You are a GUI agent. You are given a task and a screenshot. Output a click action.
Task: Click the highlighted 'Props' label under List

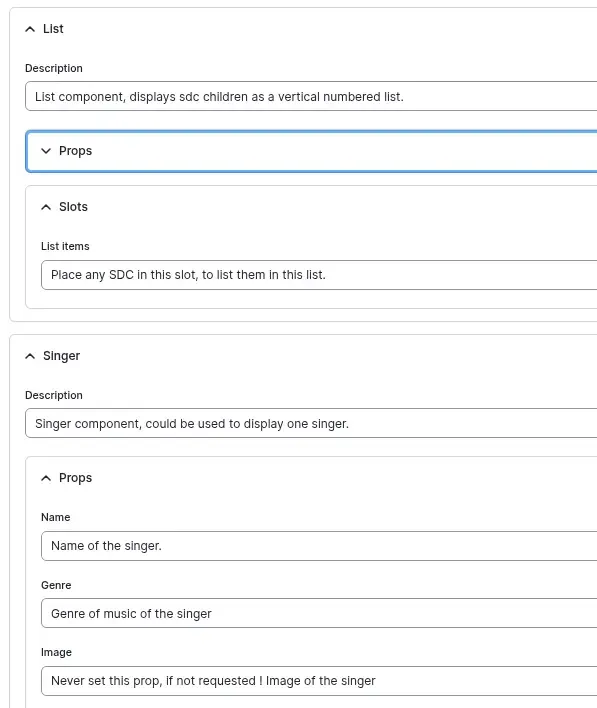coord(75,151)
